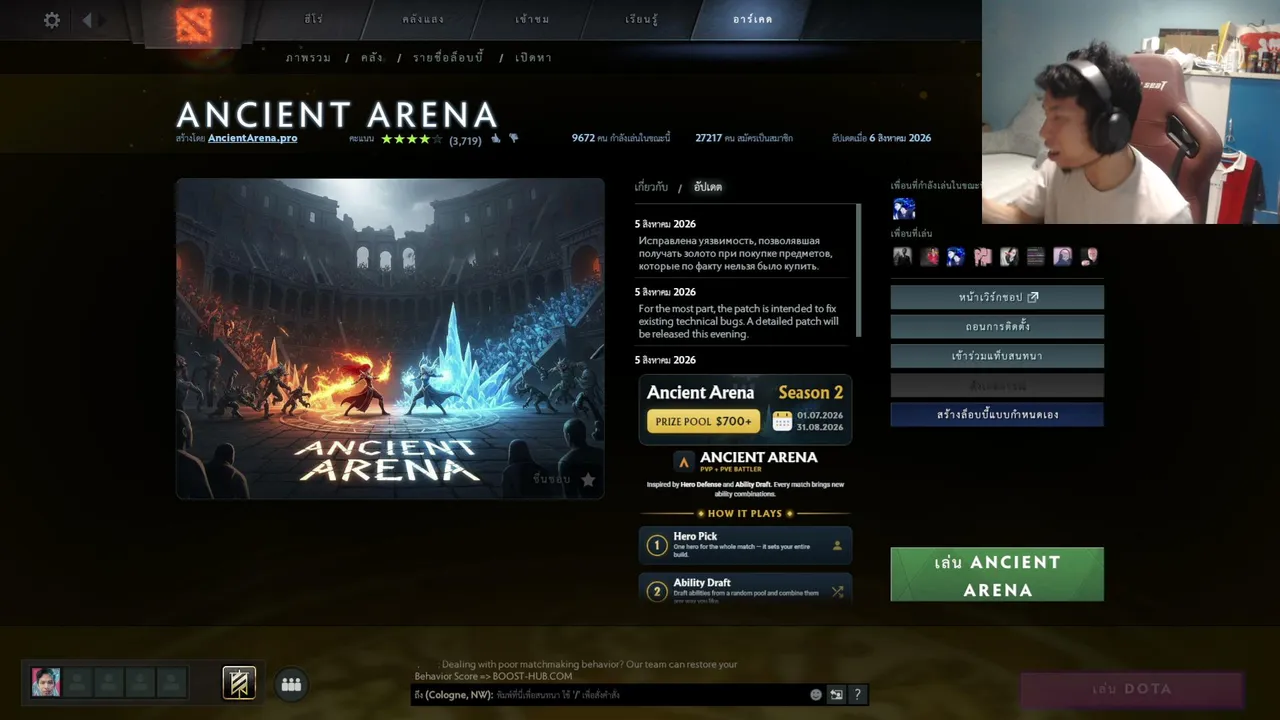Click the Ability Draft step card
This screenshot has height=720, width=1280.
[x=745, y=589]
